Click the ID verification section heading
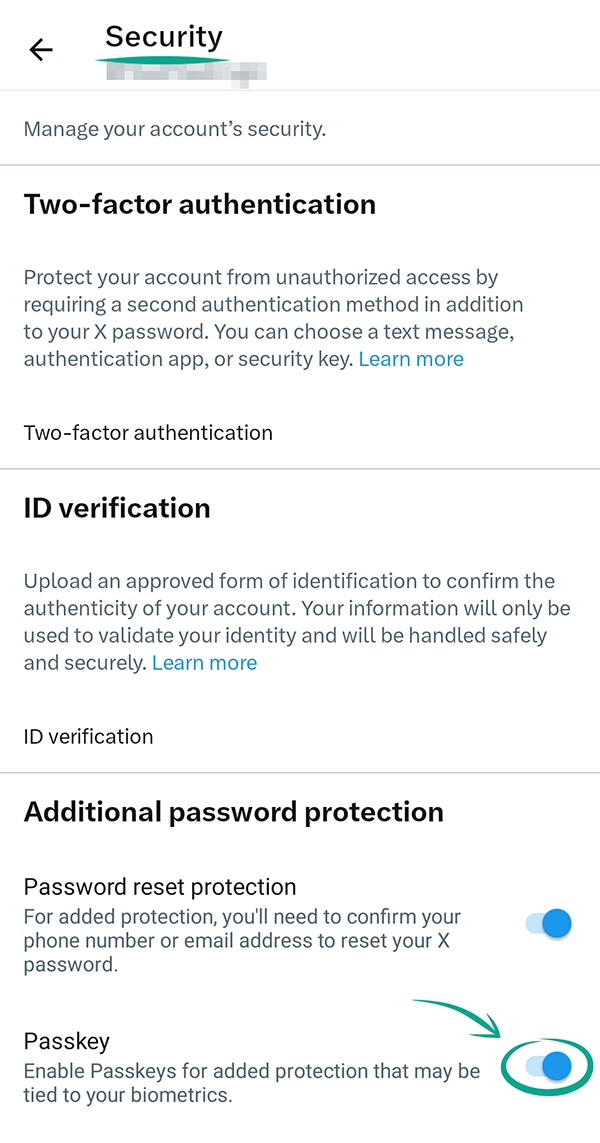600x1143 pixels. point(117,508)
